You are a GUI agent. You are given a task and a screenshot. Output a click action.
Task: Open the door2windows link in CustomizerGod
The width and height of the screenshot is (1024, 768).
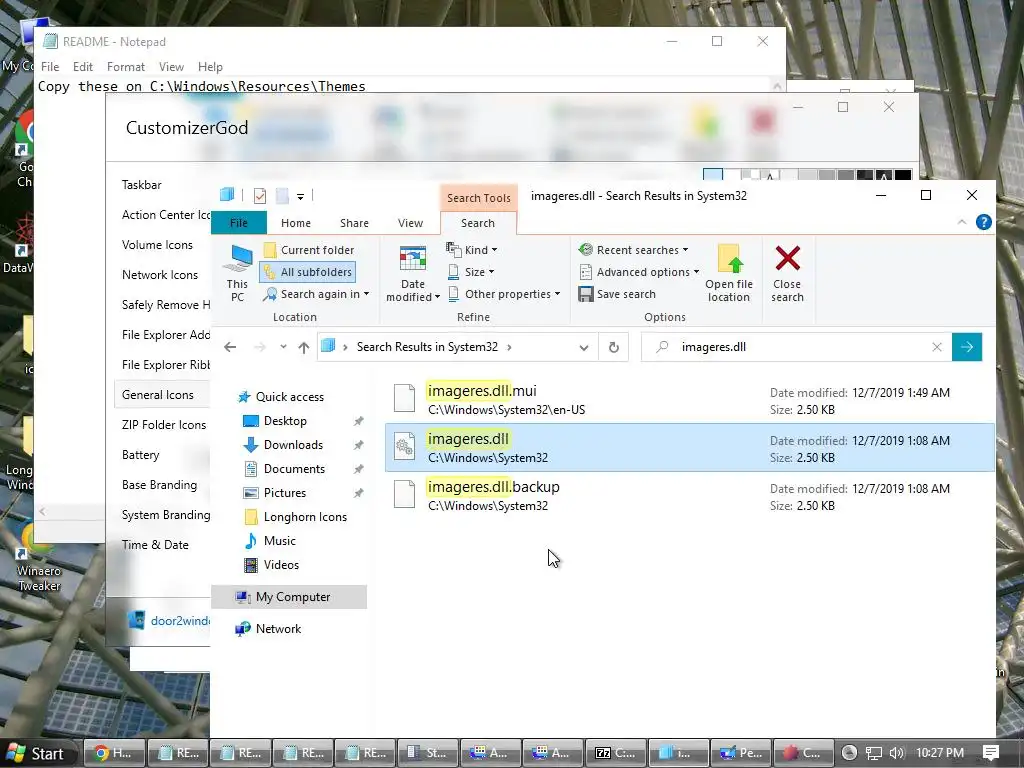pyautogui.click(x=180, y=620)
